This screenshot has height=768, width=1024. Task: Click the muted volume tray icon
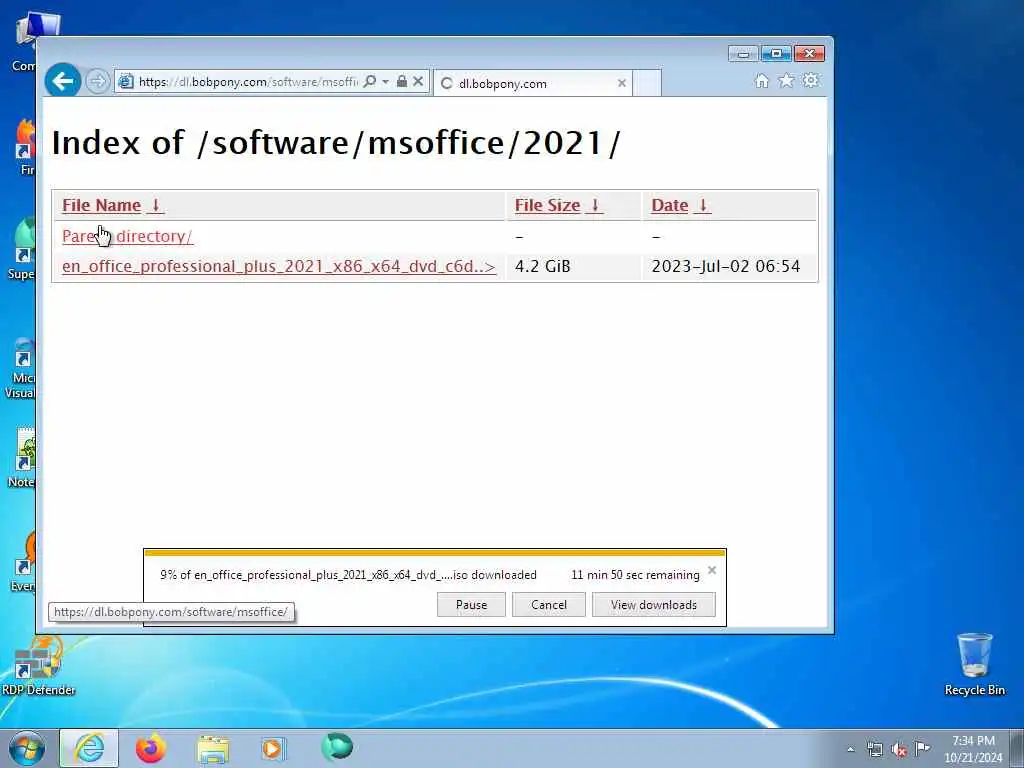pos(899,750)
